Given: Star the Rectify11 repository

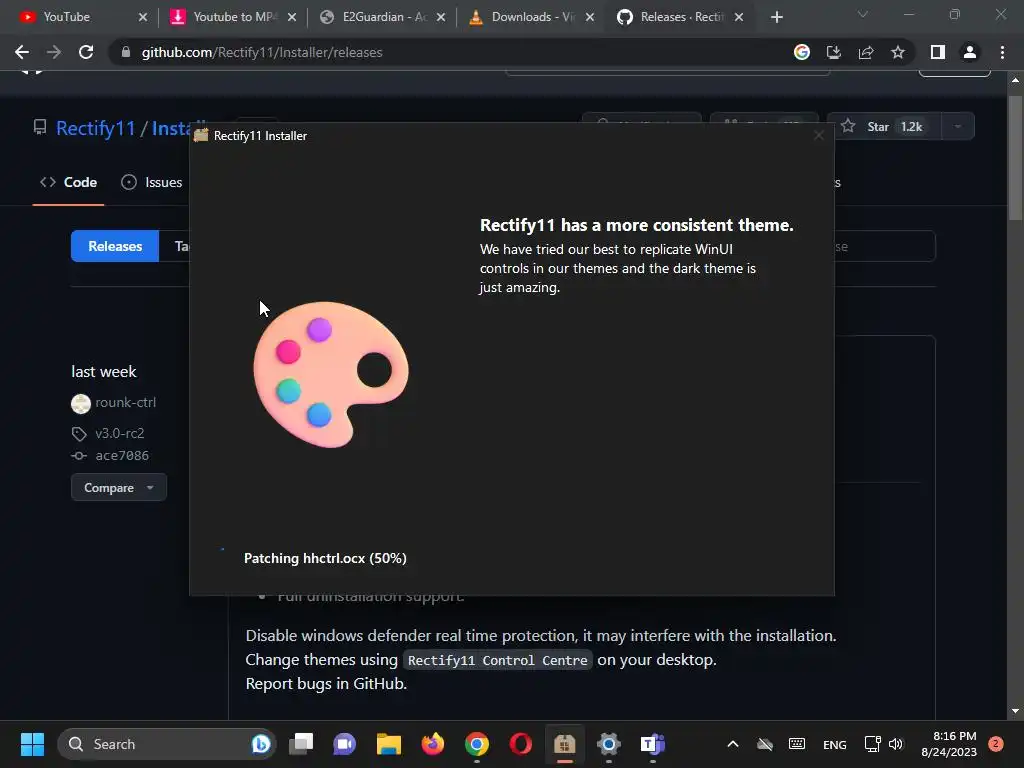Looking at the screenshot, I should click(884, 127).
